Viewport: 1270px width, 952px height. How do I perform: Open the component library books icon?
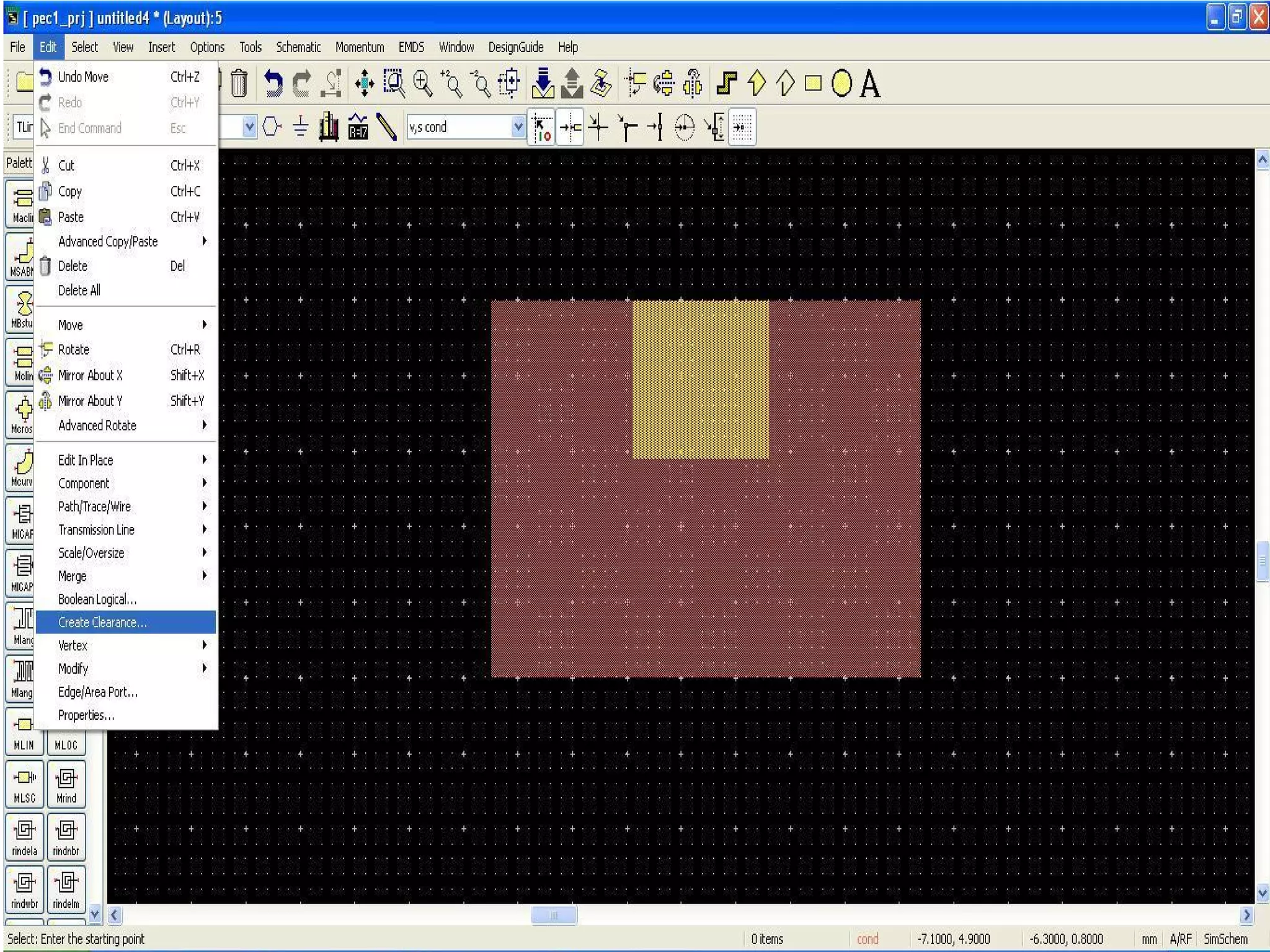click(x=329, y=127)
